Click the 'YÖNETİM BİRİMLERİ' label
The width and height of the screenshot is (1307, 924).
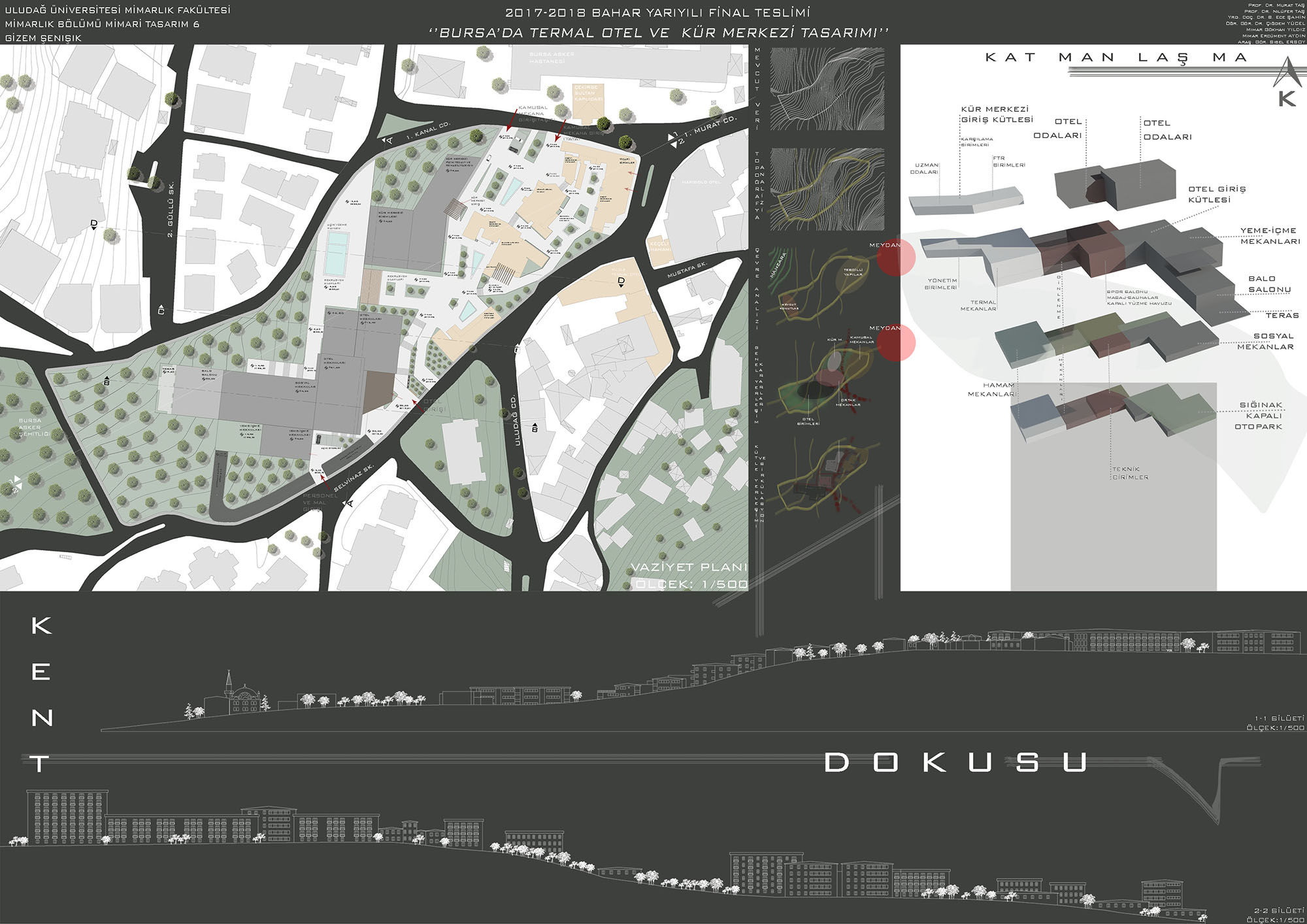(x=941, y=284)
